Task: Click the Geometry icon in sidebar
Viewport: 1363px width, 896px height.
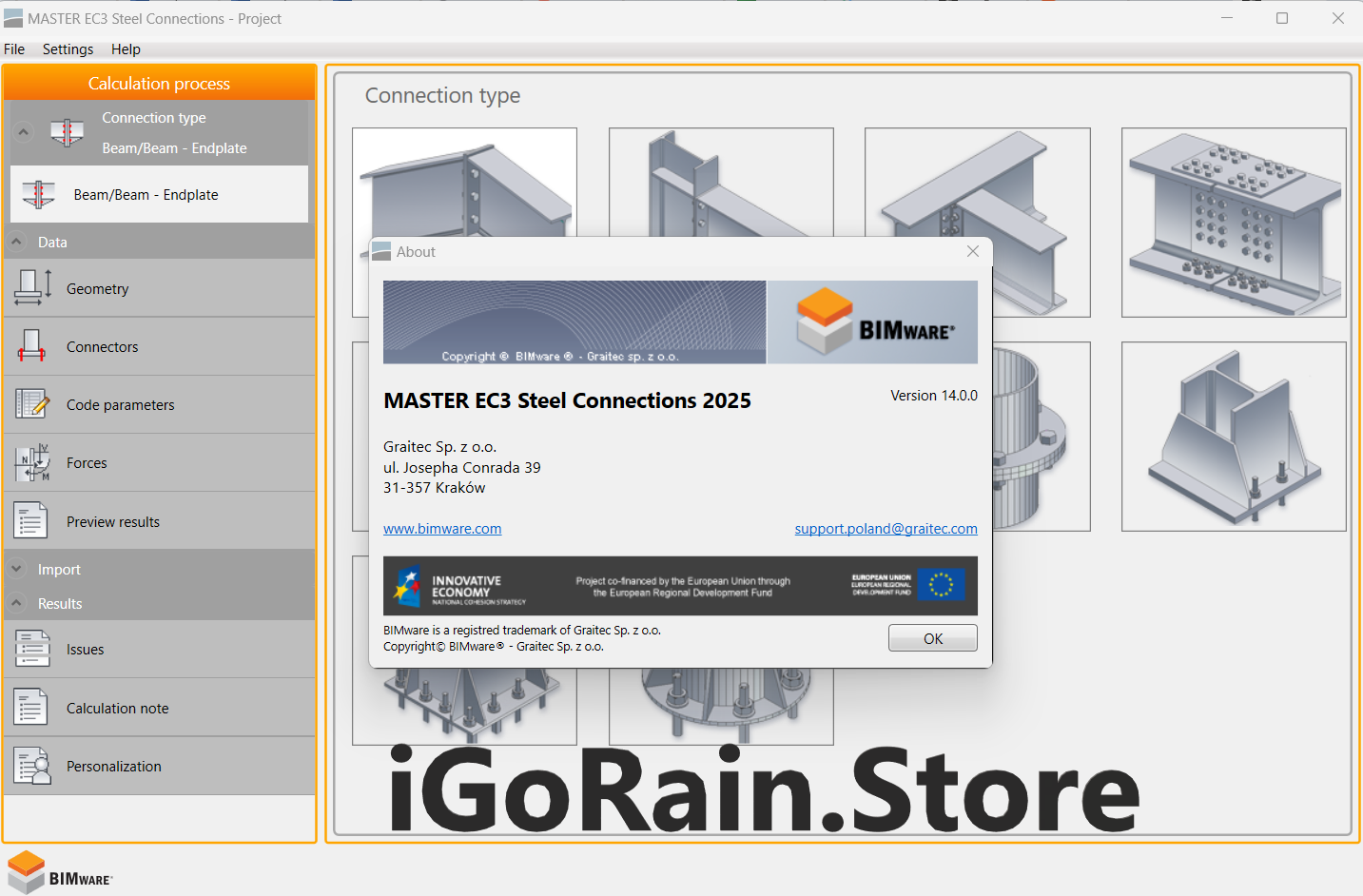Action: click(x=32, y=288)
